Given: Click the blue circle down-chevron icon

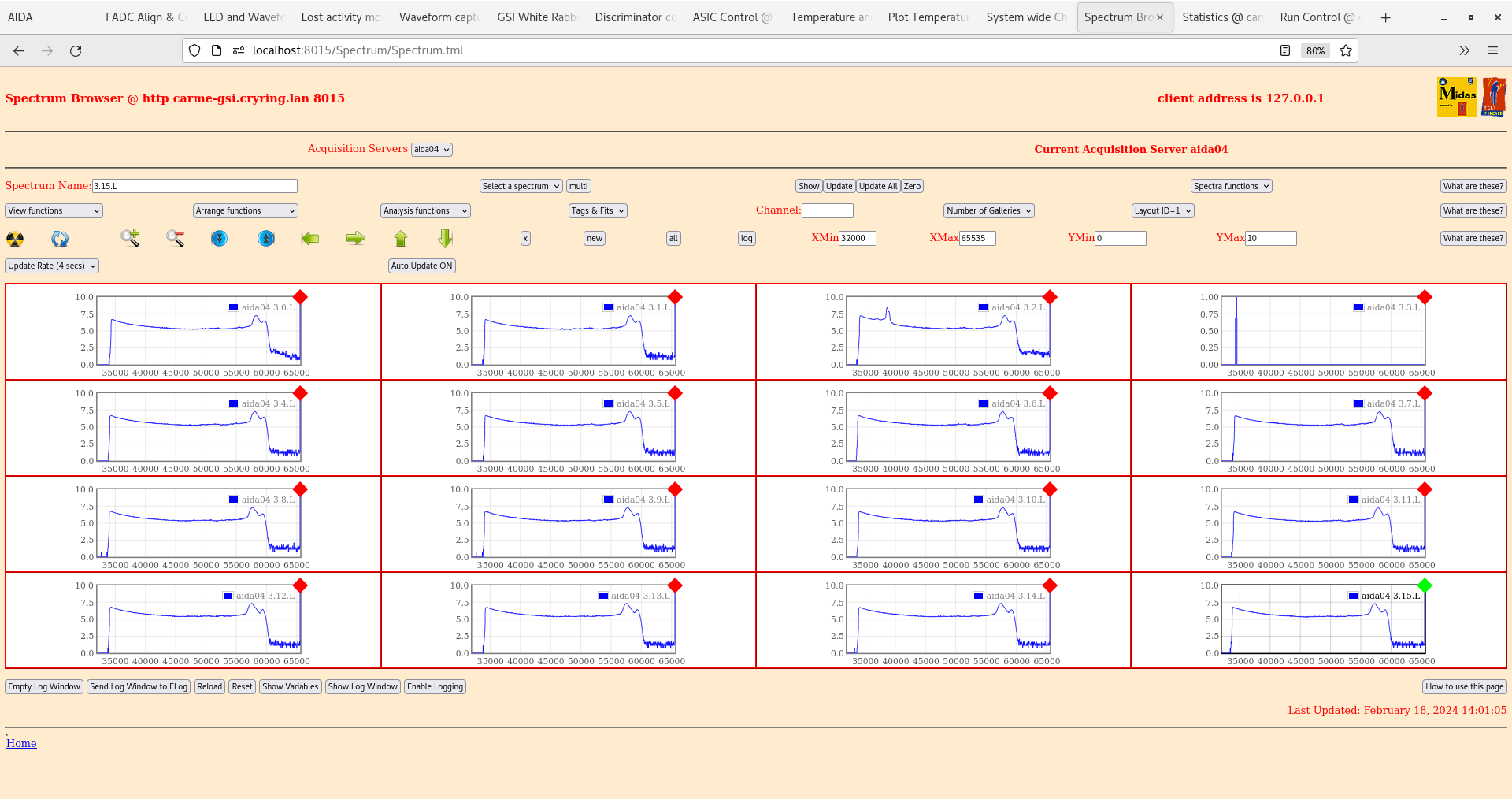Looking at the screenshot, I should [x=220, y=238].
